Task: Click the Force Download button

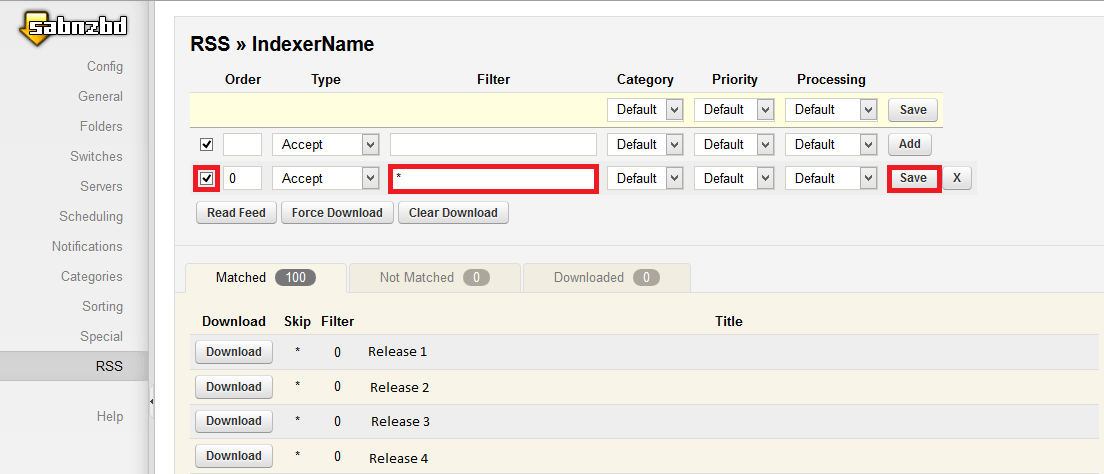Action: click(x=337, y=213)
